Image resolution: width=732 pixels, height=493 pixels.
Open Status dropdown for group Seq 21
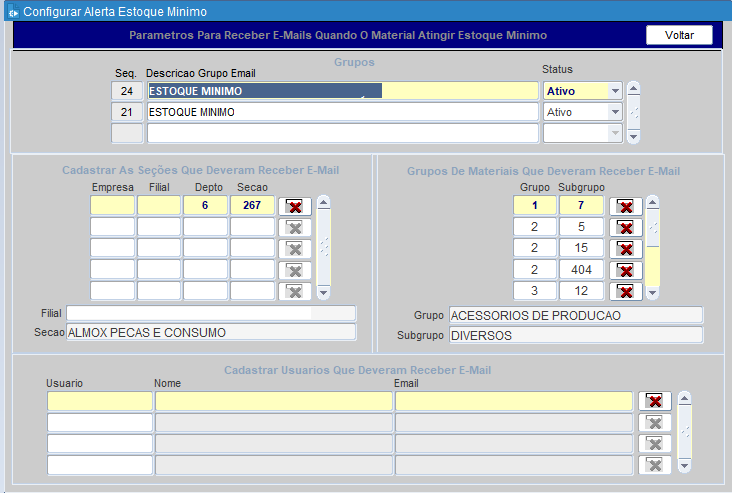pyautogui.click(x=615, y=112)
